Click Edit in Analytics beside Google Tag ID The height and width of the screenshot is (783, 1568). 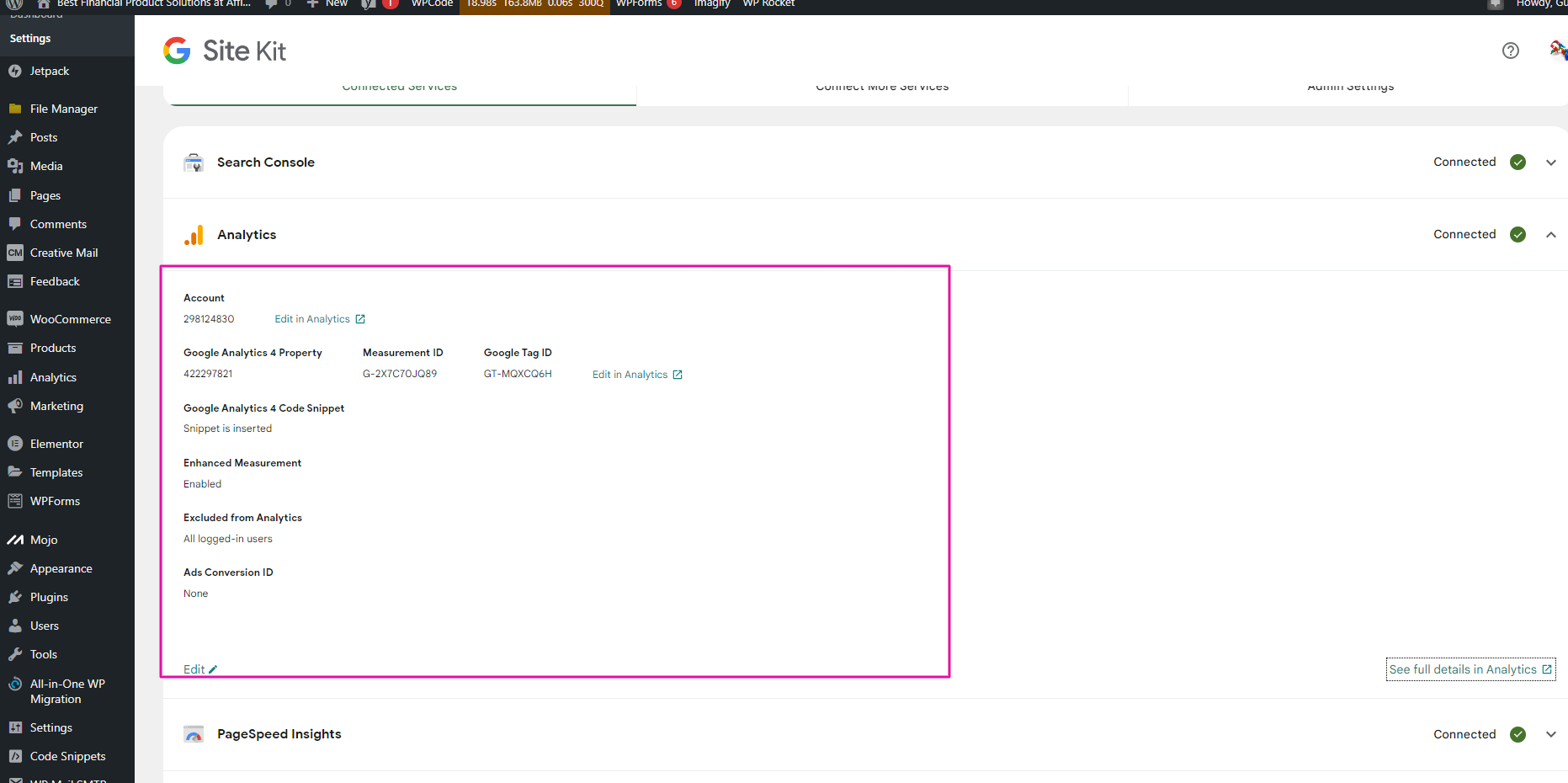pos(636,375)
